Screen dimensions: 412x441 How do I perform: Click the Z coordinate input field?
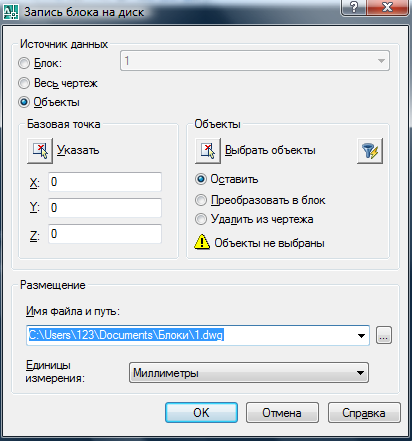point(105,234)
